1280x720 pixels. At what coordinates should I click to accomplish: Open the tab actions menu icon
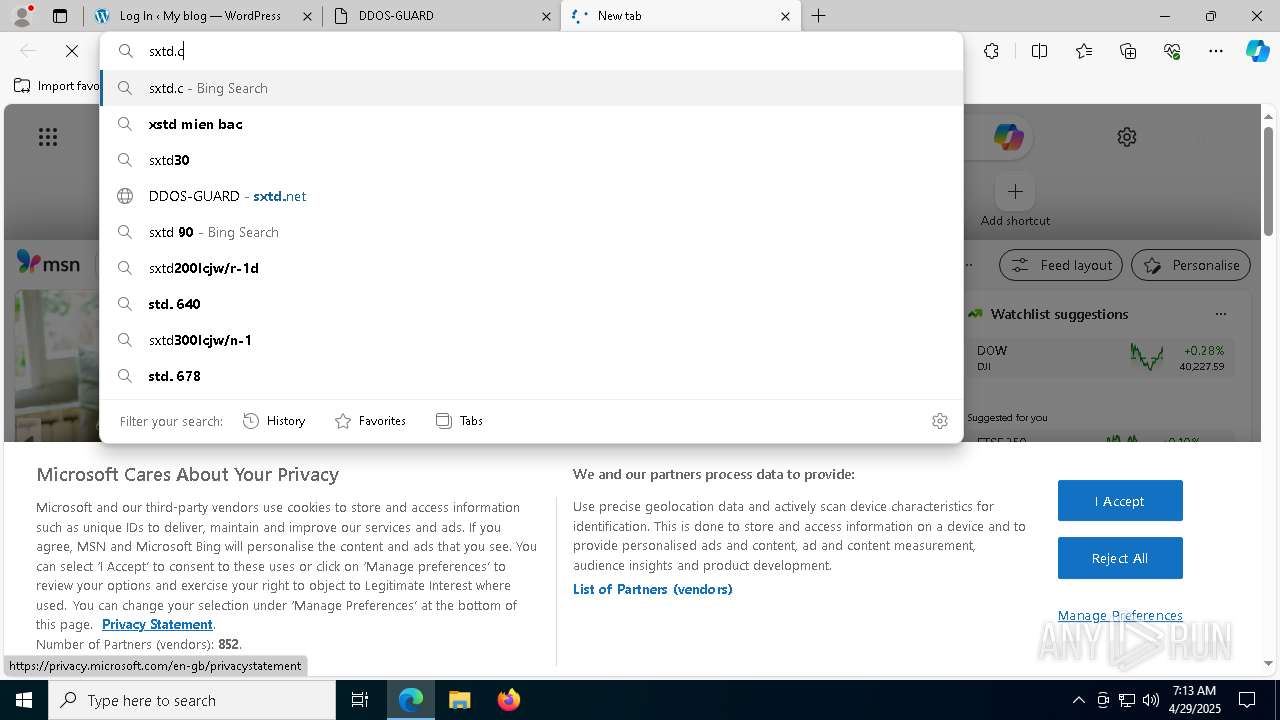[60, 16]
